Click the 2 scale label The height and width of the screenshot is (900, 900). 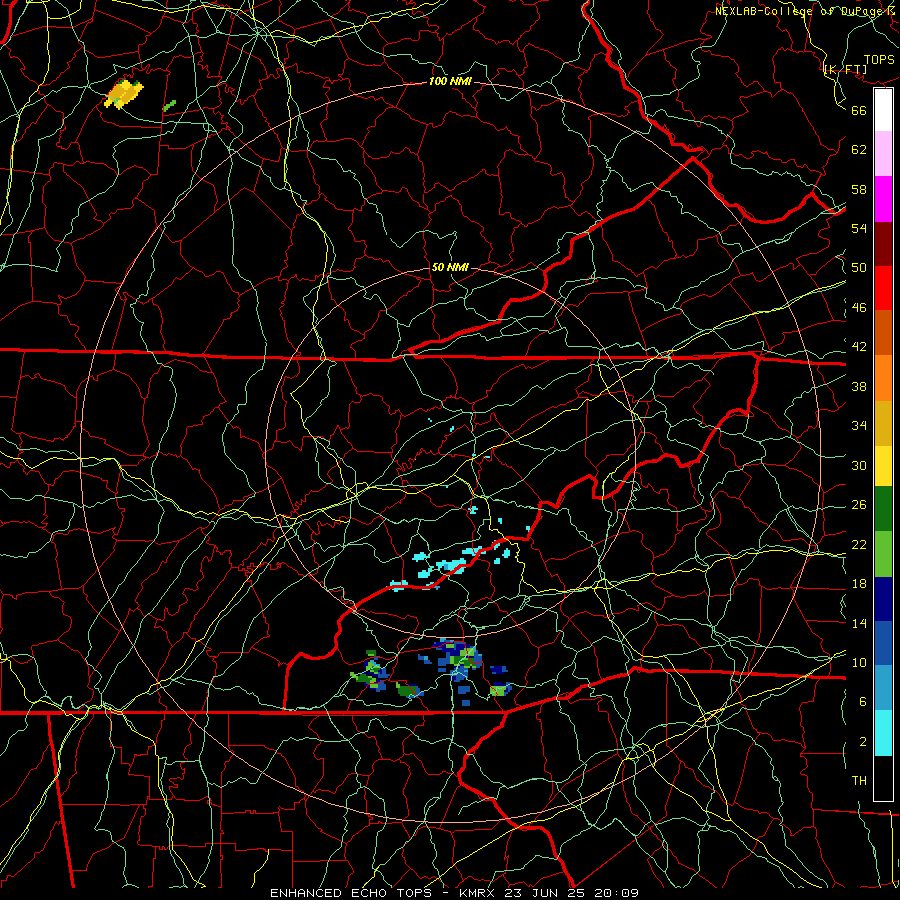pos(862,742)
